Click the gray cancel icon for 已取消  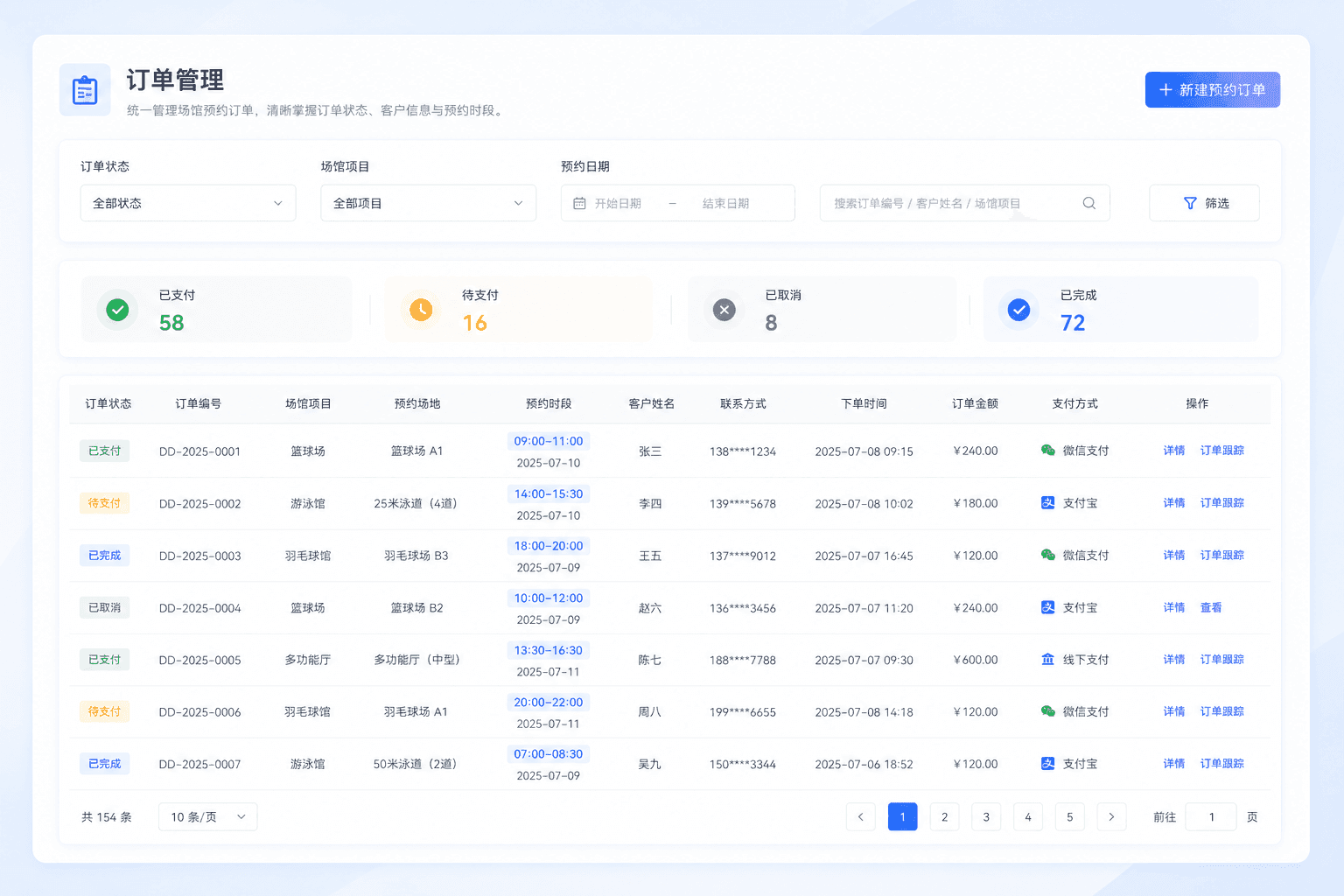pos(724,310)
